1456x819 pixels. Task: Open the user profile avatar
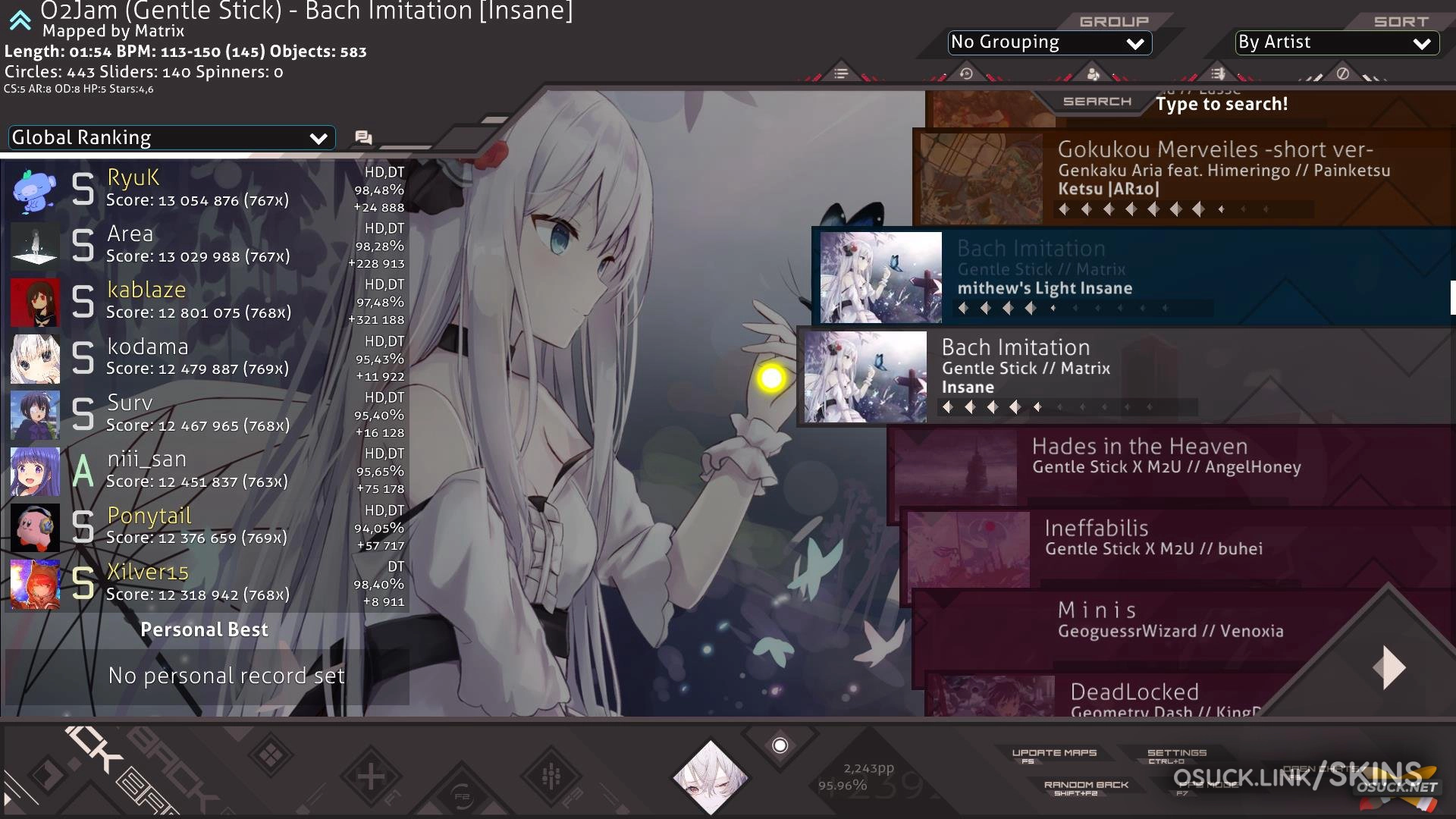[x=711, y=777]
